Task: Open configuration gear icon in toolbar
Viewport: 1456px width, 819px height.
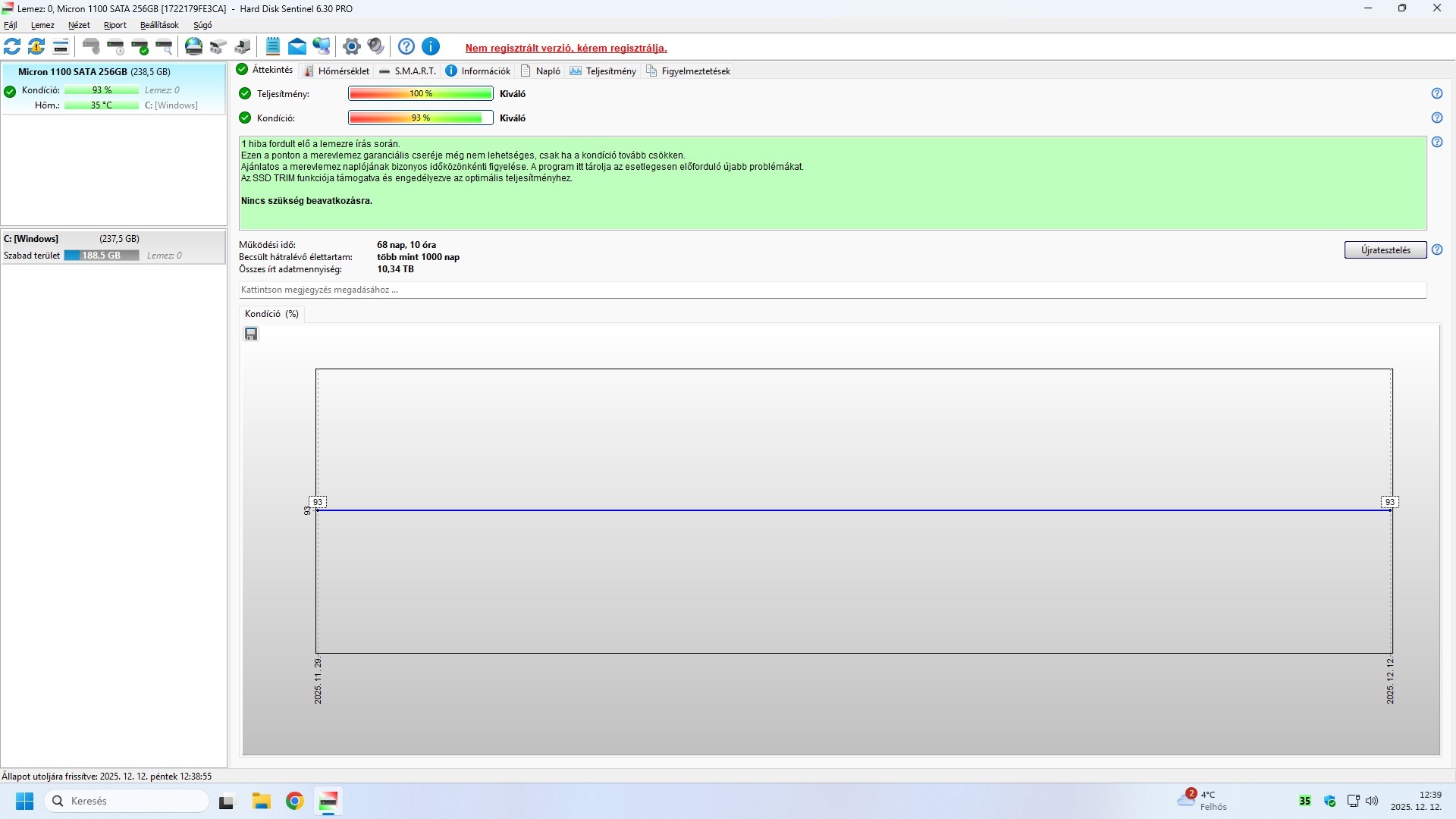Action: tap(351, 47)
